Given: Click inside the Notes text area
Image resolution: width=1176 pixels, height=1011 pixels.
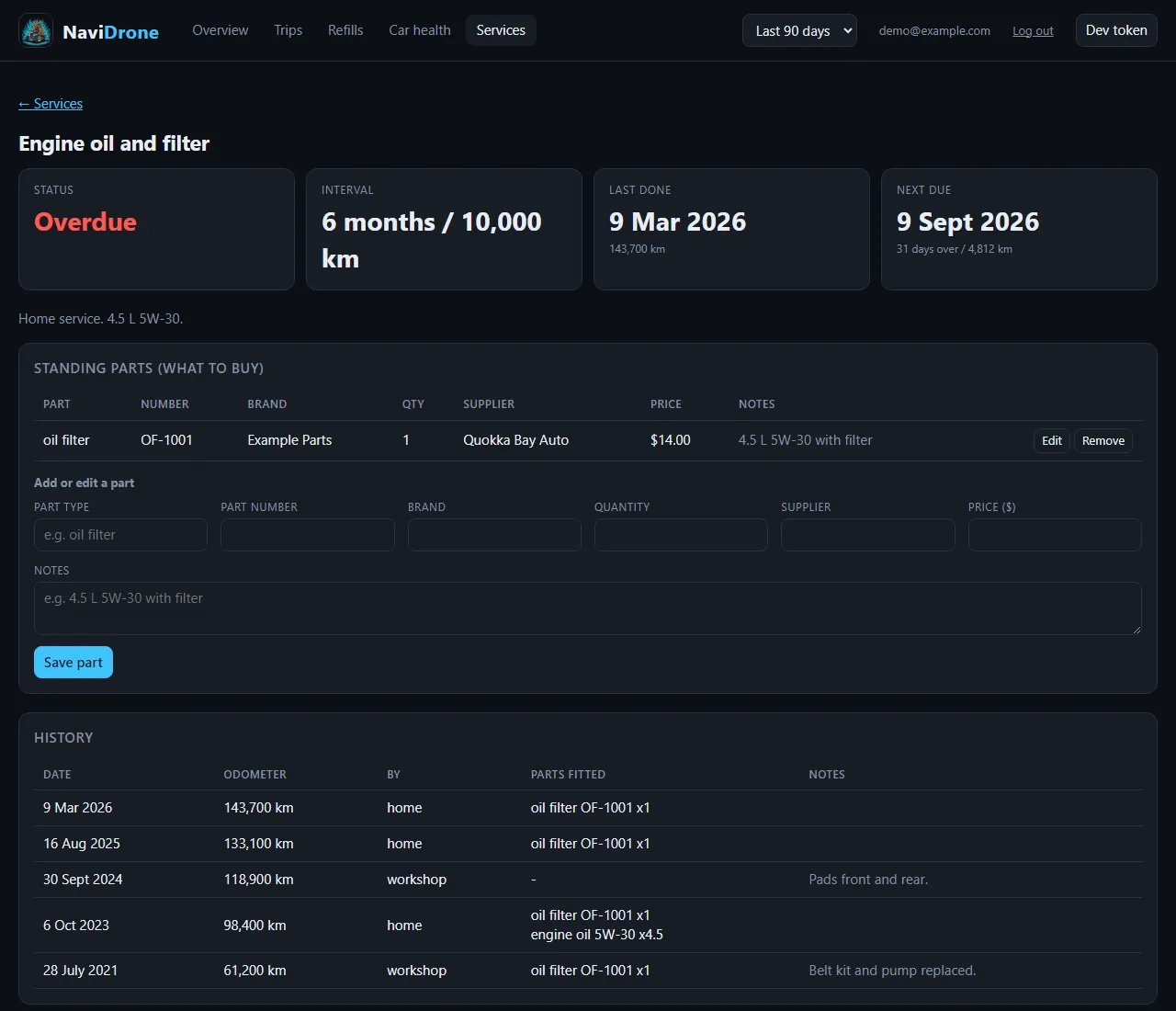Looking at the screenshot, I should [588, 608].
